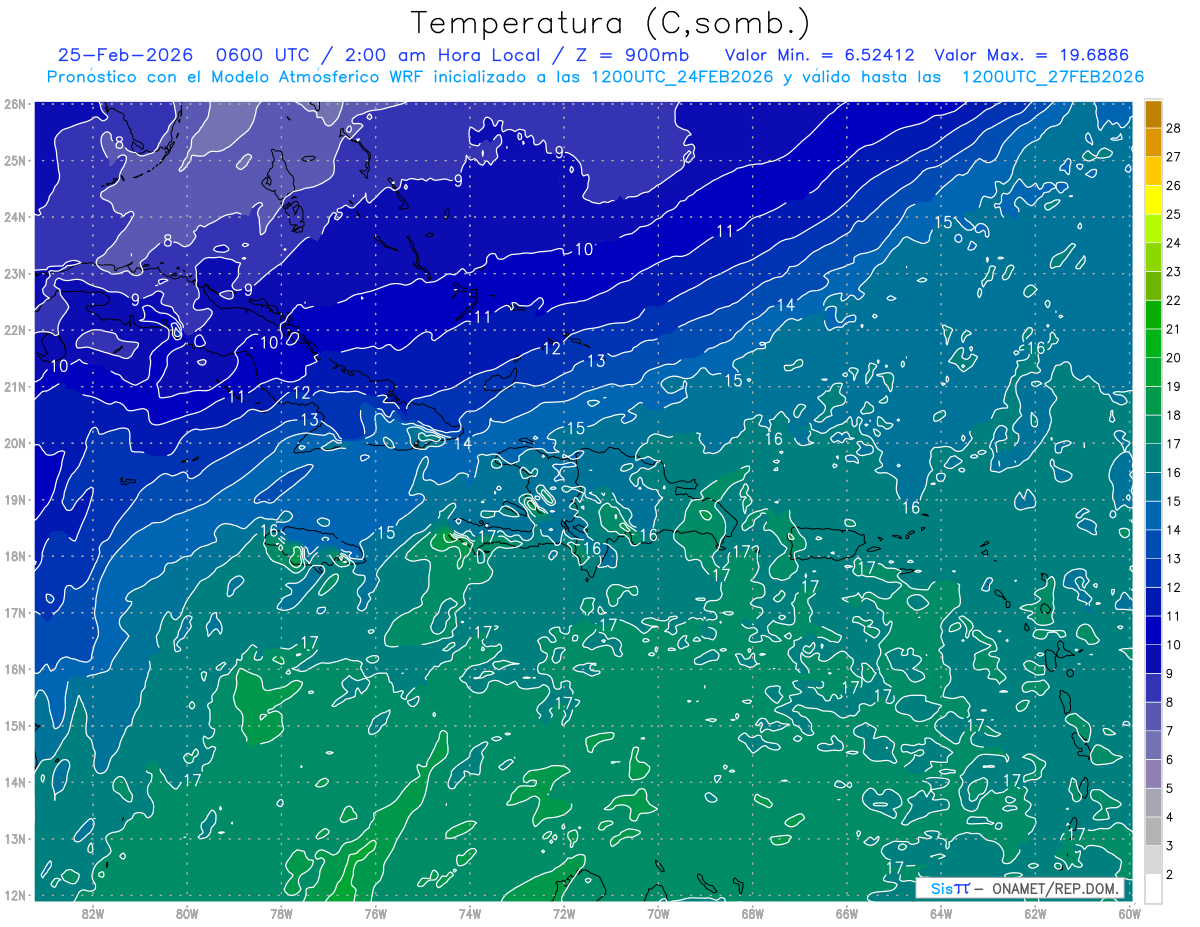
Task: Click the '0600 UTC' time label
Action: tap(262, 55)
